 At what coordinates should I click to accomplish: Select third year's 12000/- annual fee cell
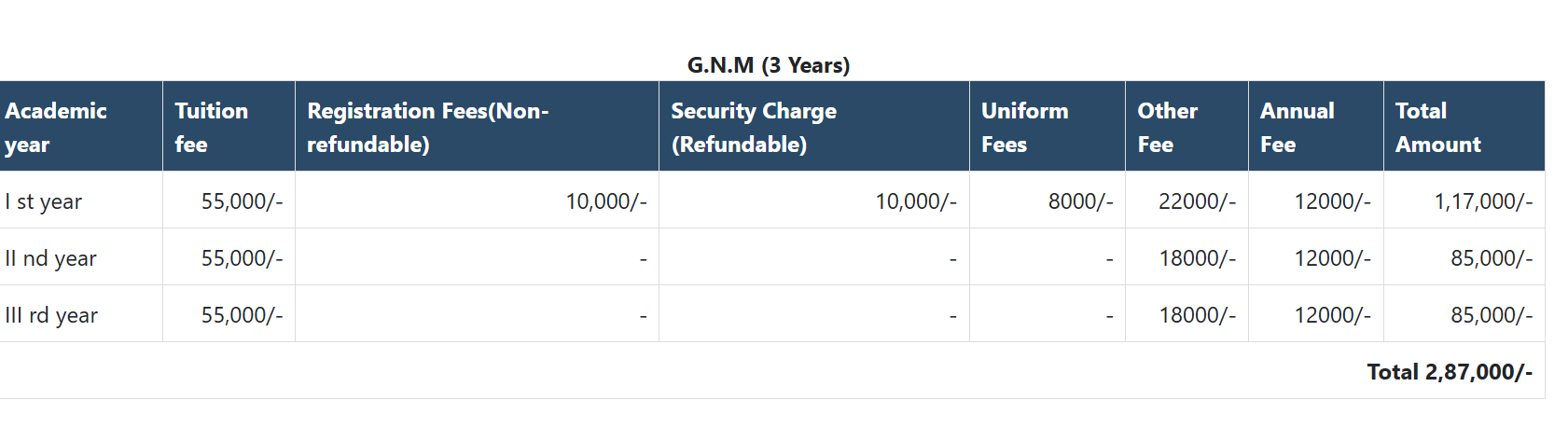click(x=1332, y=315)
